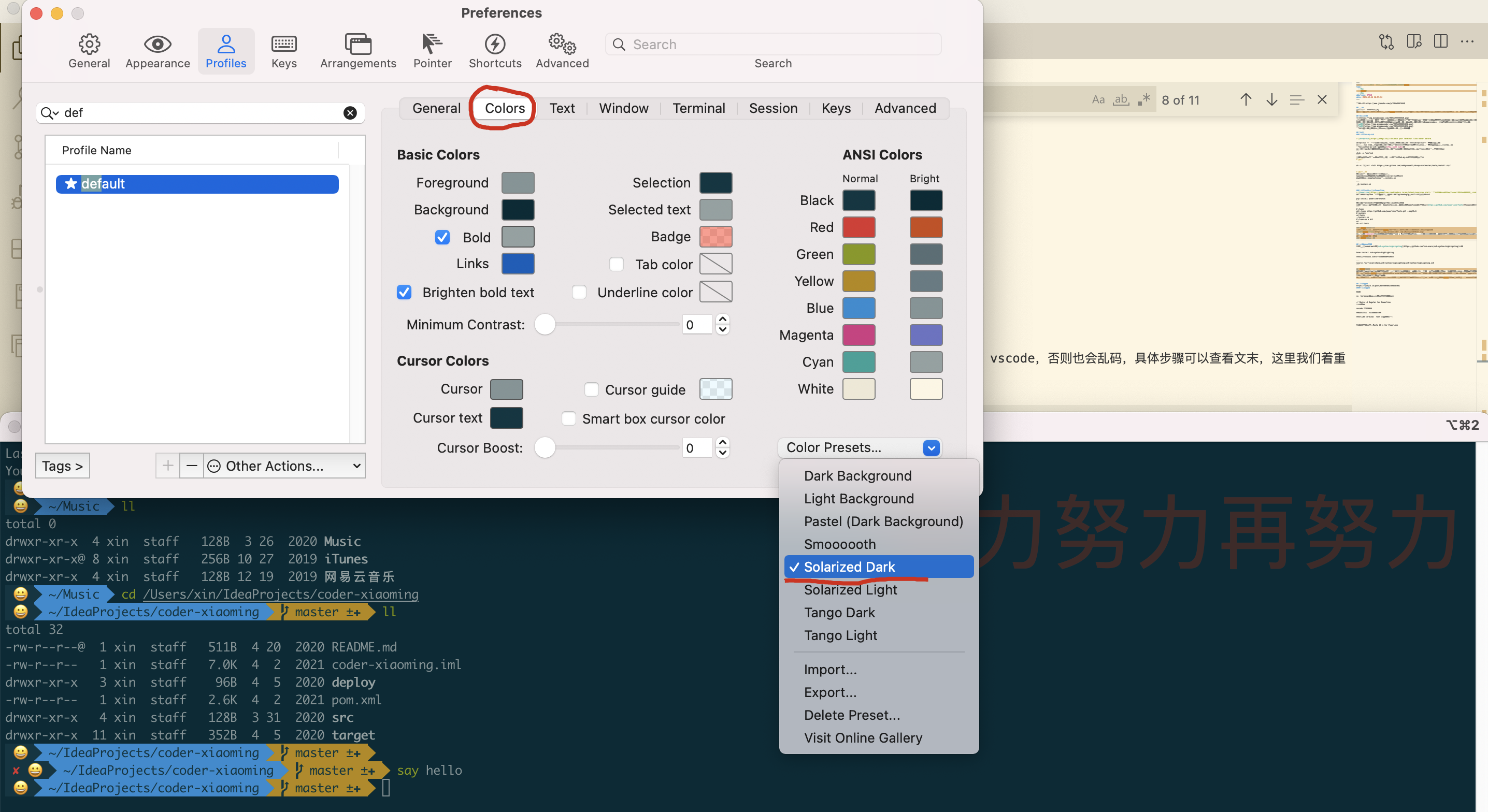
Task: Click the Pointer icon in preferences toolbar
Action: tap(432, 43)
